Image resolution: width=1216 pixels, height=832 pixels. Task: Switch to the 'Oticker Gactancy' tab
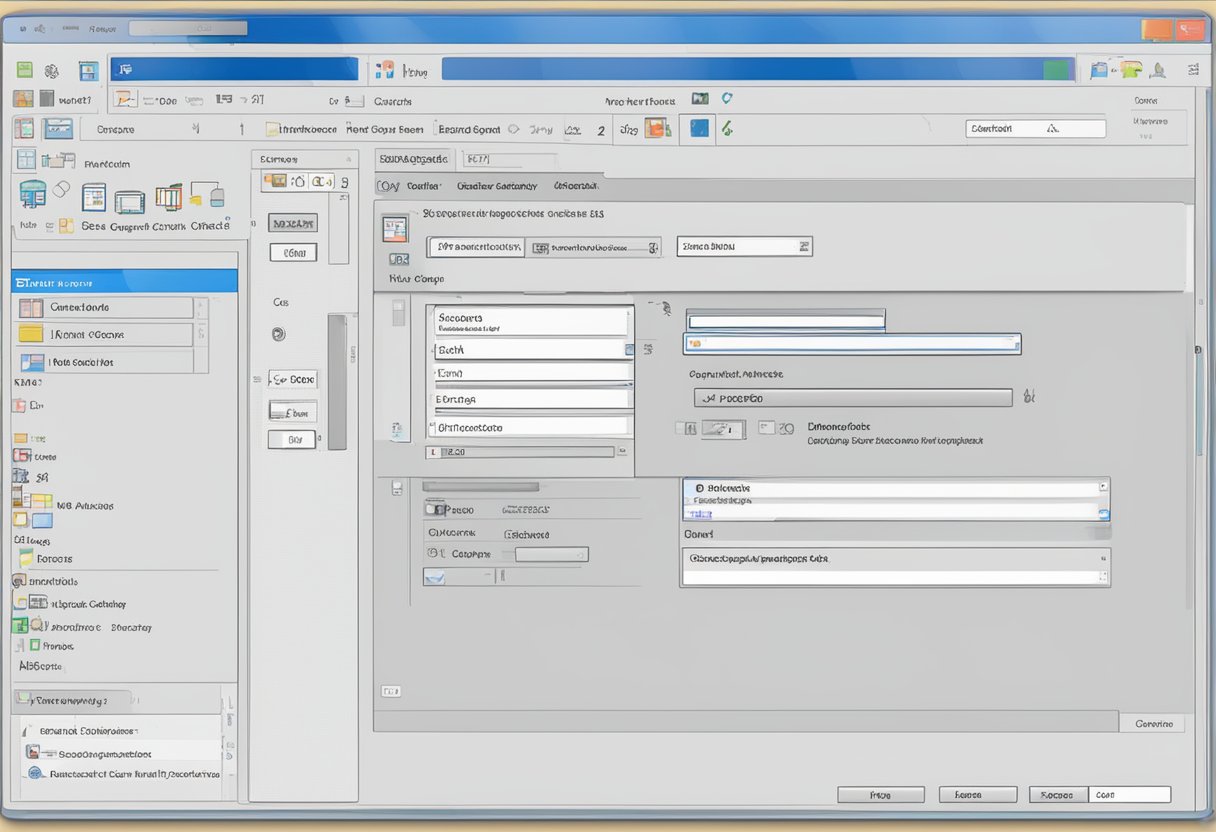496,186
